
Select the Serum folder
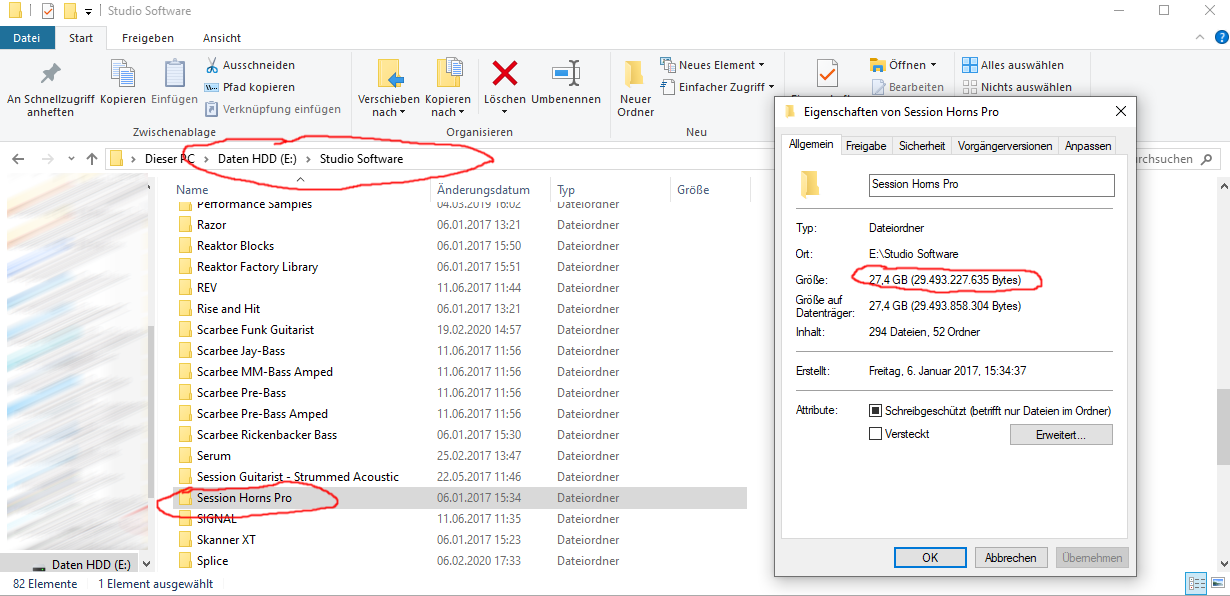point(460,456)
